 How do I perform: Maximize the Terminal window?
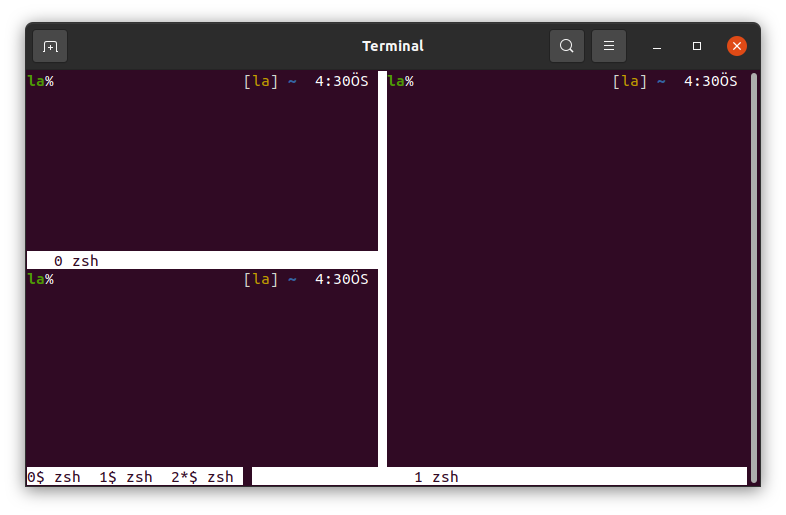(x=697, y=46)
